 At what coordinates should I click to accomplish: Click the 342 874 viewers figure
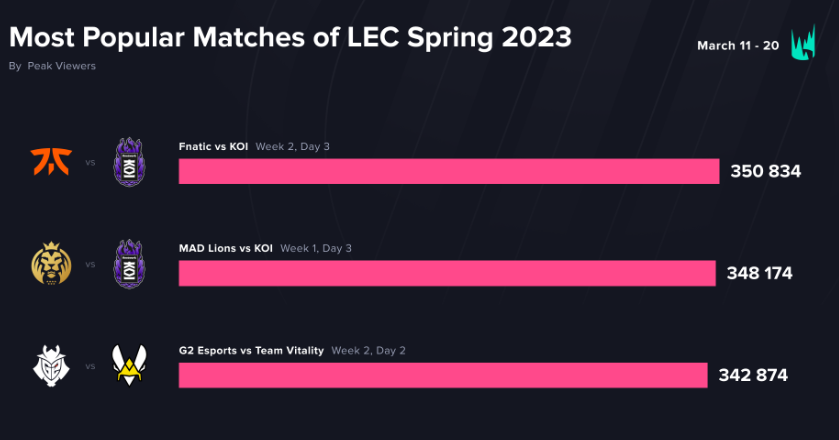click(x=753, y=376)
